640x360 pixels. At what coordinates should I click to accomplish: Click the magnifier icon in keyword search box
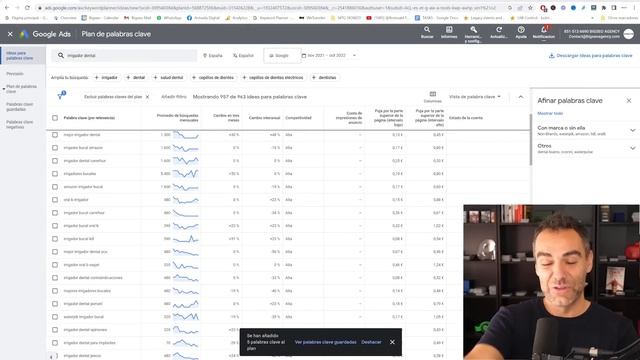[61, 56]
